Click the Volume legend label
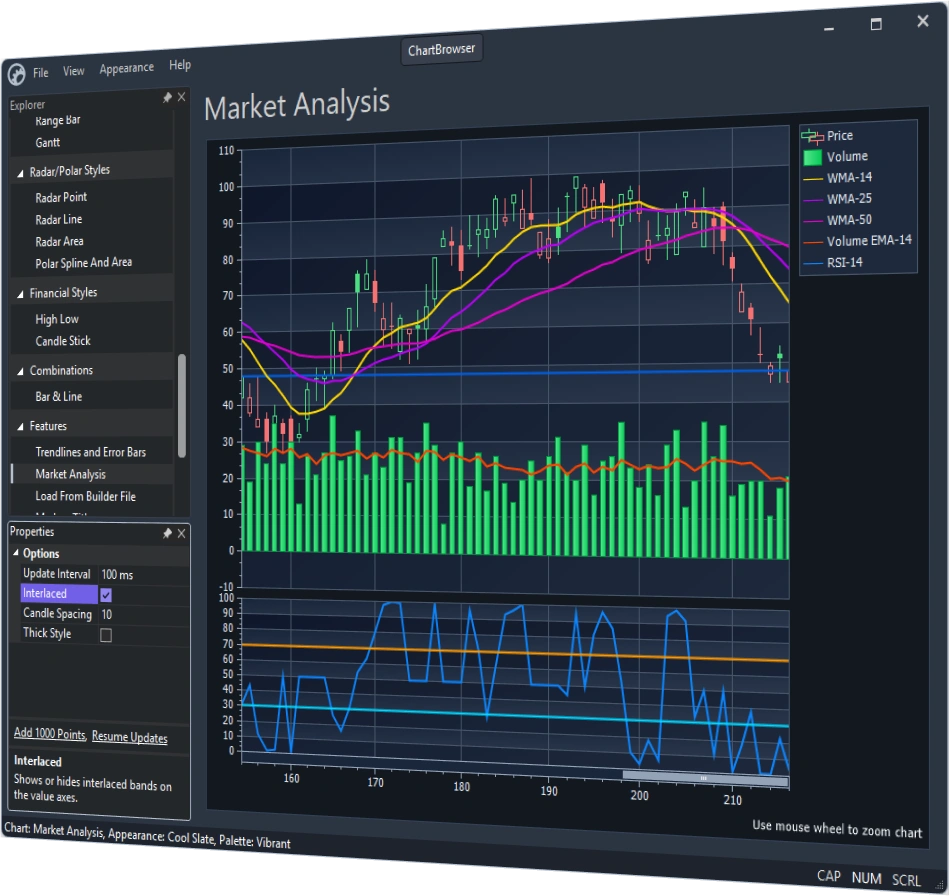The height and width of the screenshot is (896, 949). 847,157
